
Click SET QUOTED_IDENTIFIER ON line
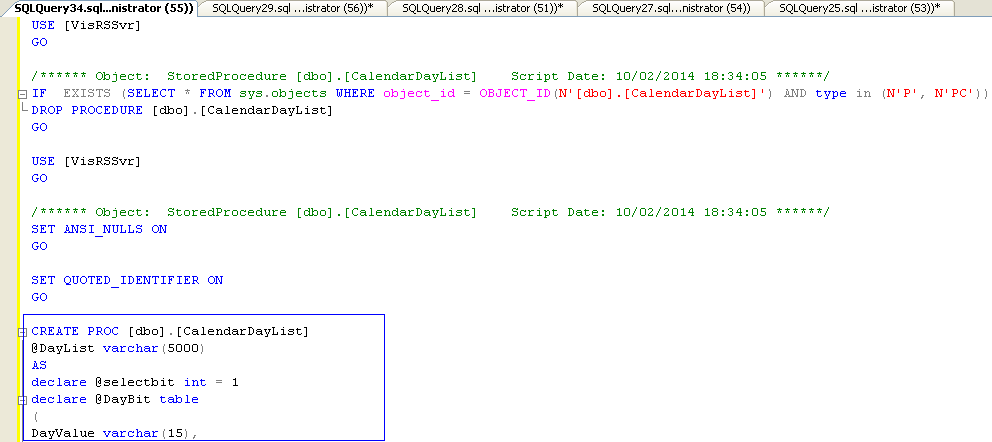click(127, 280)
